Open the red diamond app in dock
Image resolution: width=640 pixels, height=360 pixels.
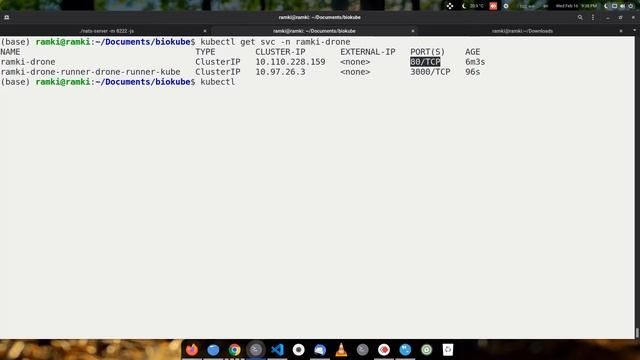(x=384, y=350)
